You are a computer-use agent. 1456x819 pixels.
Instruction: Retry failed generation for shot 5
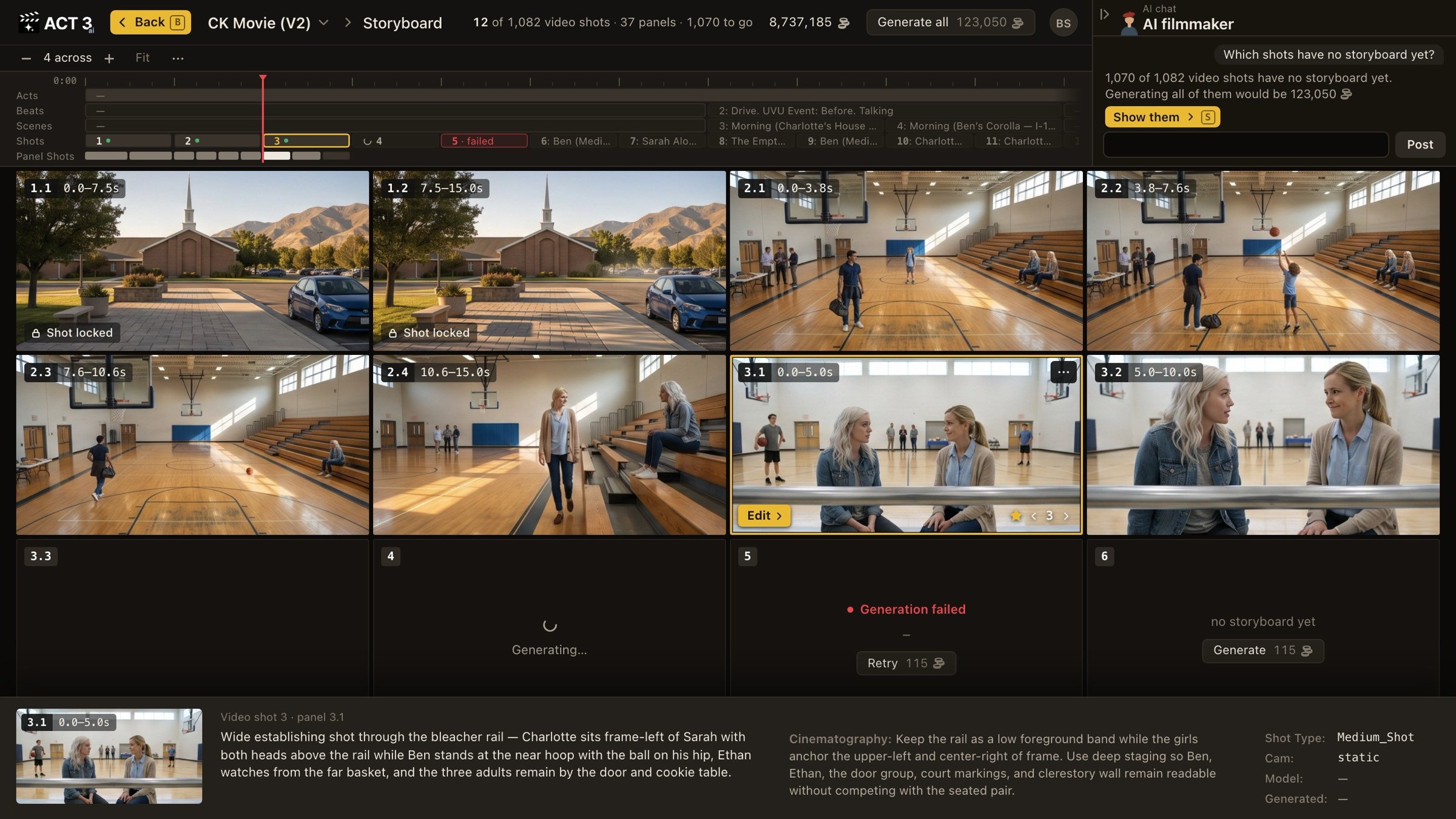coord(906,663)
